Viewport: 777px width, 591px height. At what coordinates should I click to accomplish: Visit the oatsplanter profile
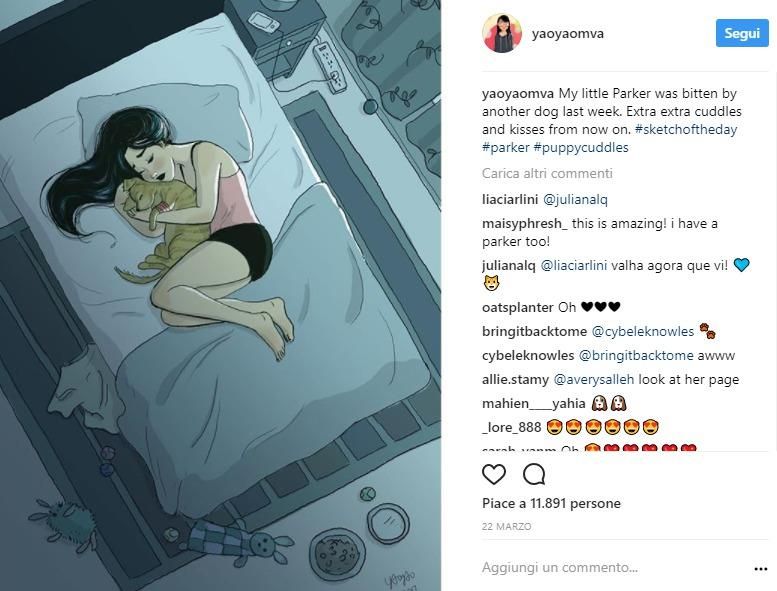click(x=518, y=307)
